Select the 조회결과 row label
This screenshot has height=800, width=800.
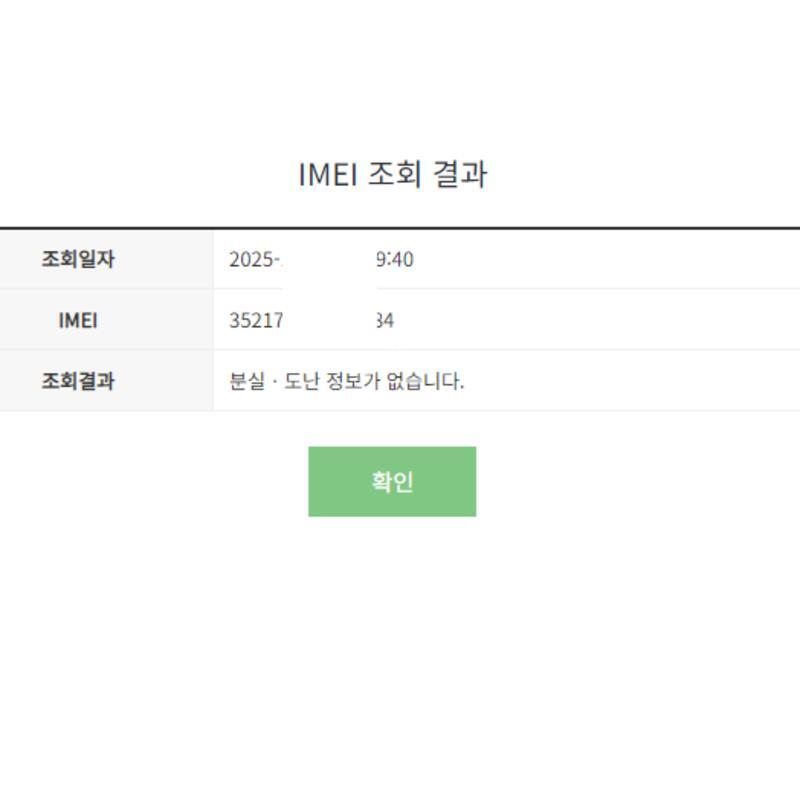[x=78, y=381]
